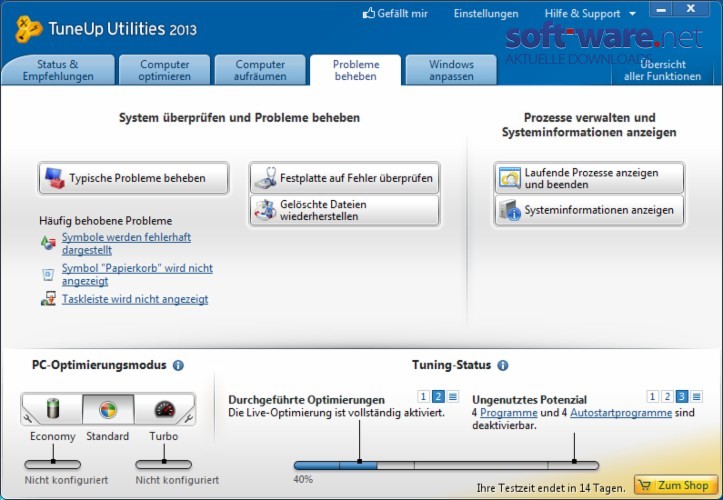Follow the Autostartprogramme link
This screenshot has height=500, width=723.
click(621, 413)
